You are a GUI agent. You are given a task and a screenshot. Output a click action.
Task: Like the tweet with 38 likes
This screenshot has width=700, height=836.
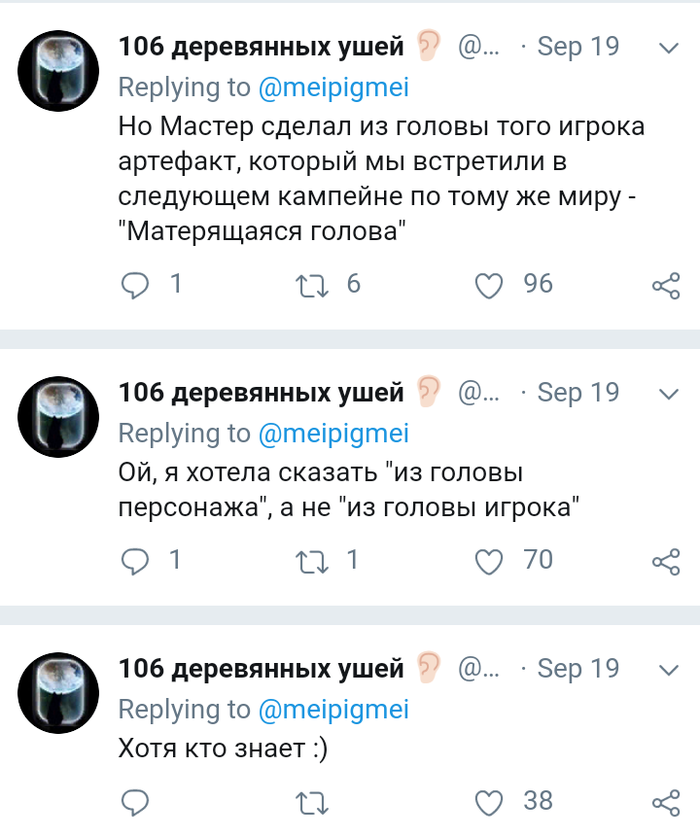point(488,802)
